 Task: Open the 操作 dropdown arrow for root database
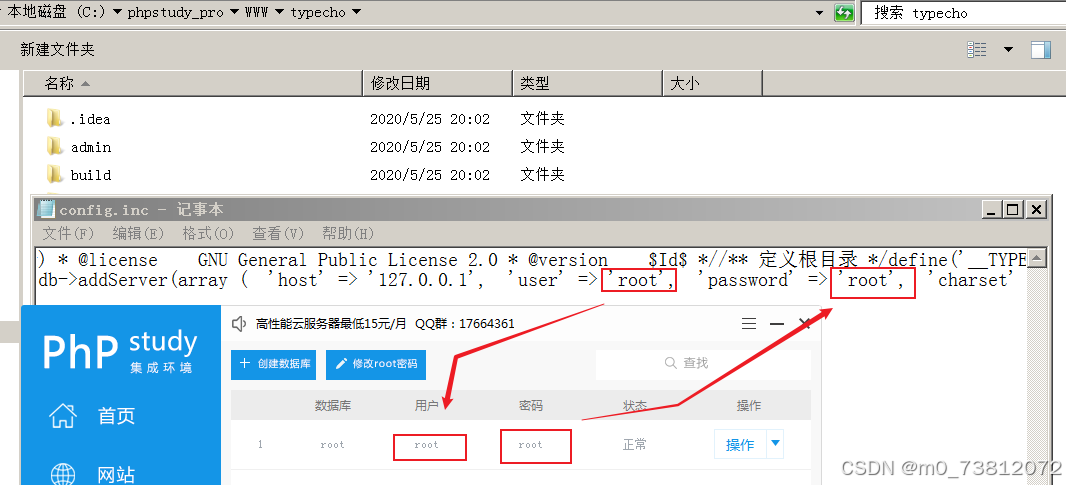click(775, 444)
